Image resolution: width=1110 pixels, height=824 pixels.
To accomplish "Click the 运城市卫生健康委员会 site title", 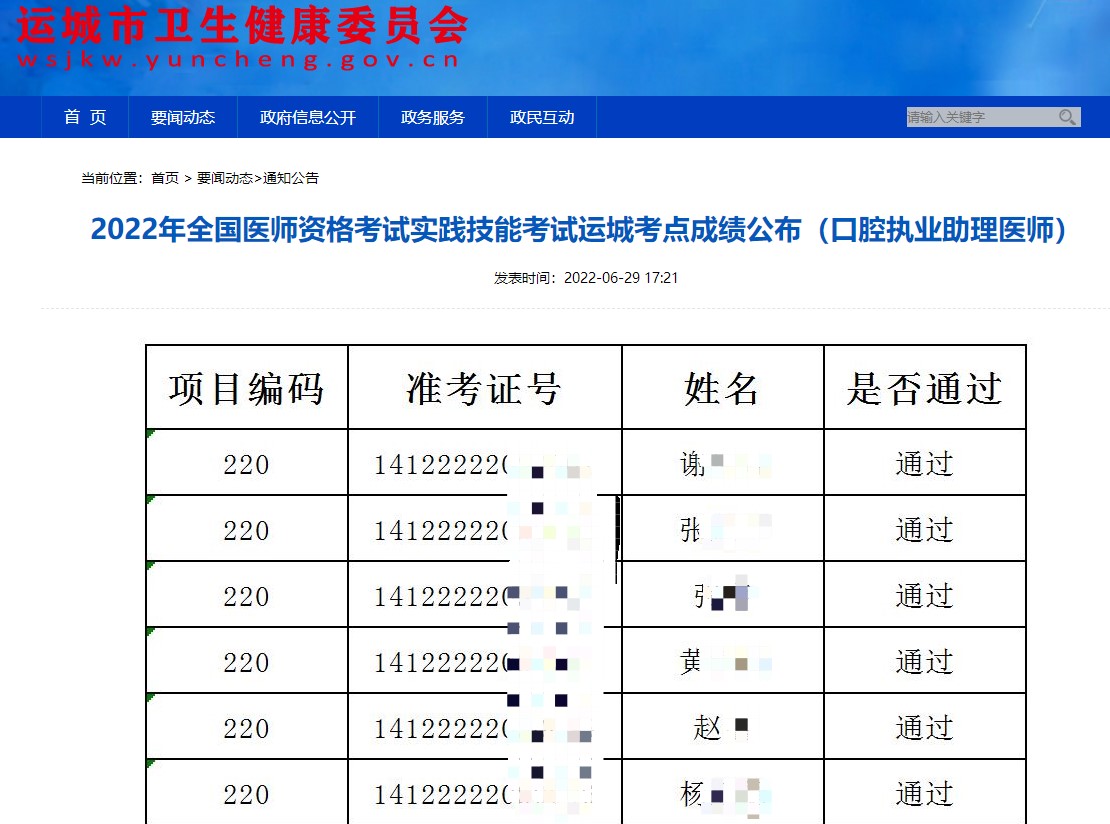I will pyautogui.click(x=242, y=26).
